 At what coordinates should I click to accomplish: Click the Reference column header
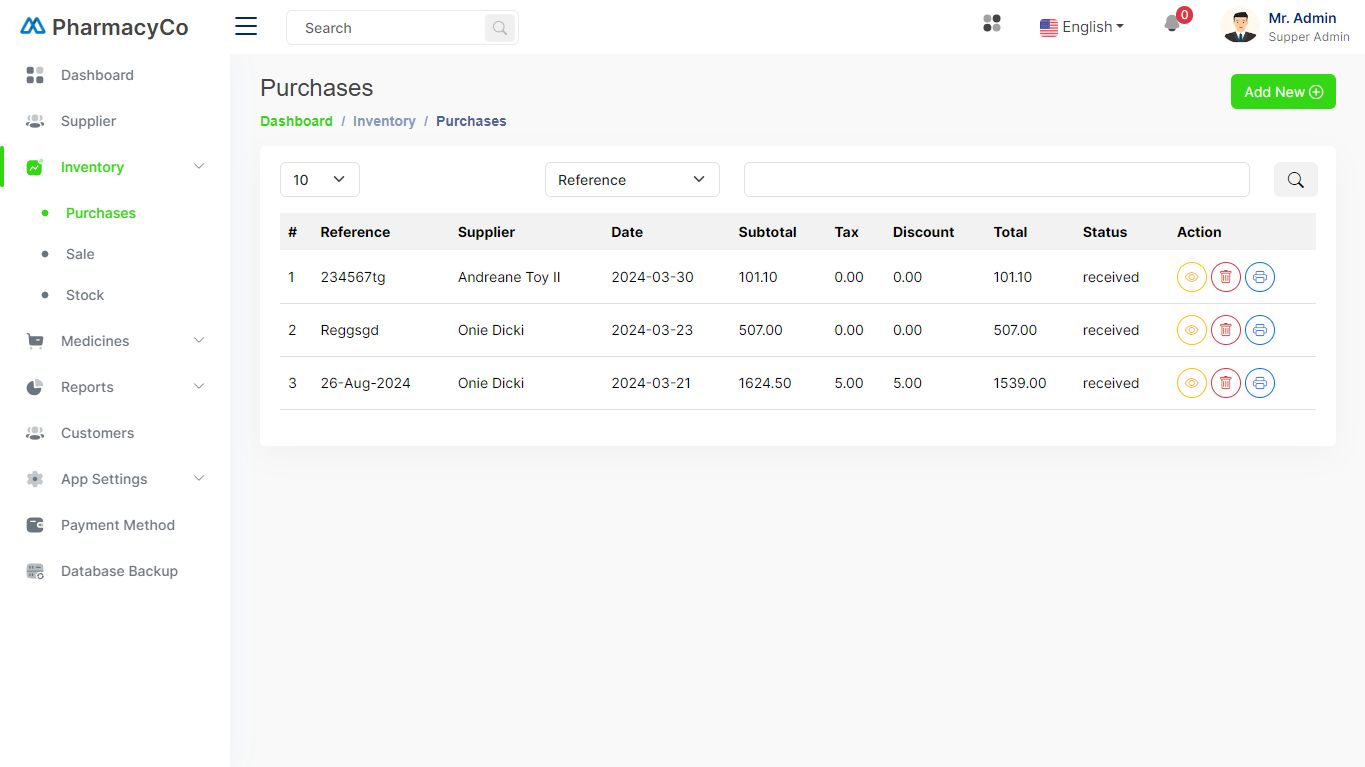pos(355,232)
